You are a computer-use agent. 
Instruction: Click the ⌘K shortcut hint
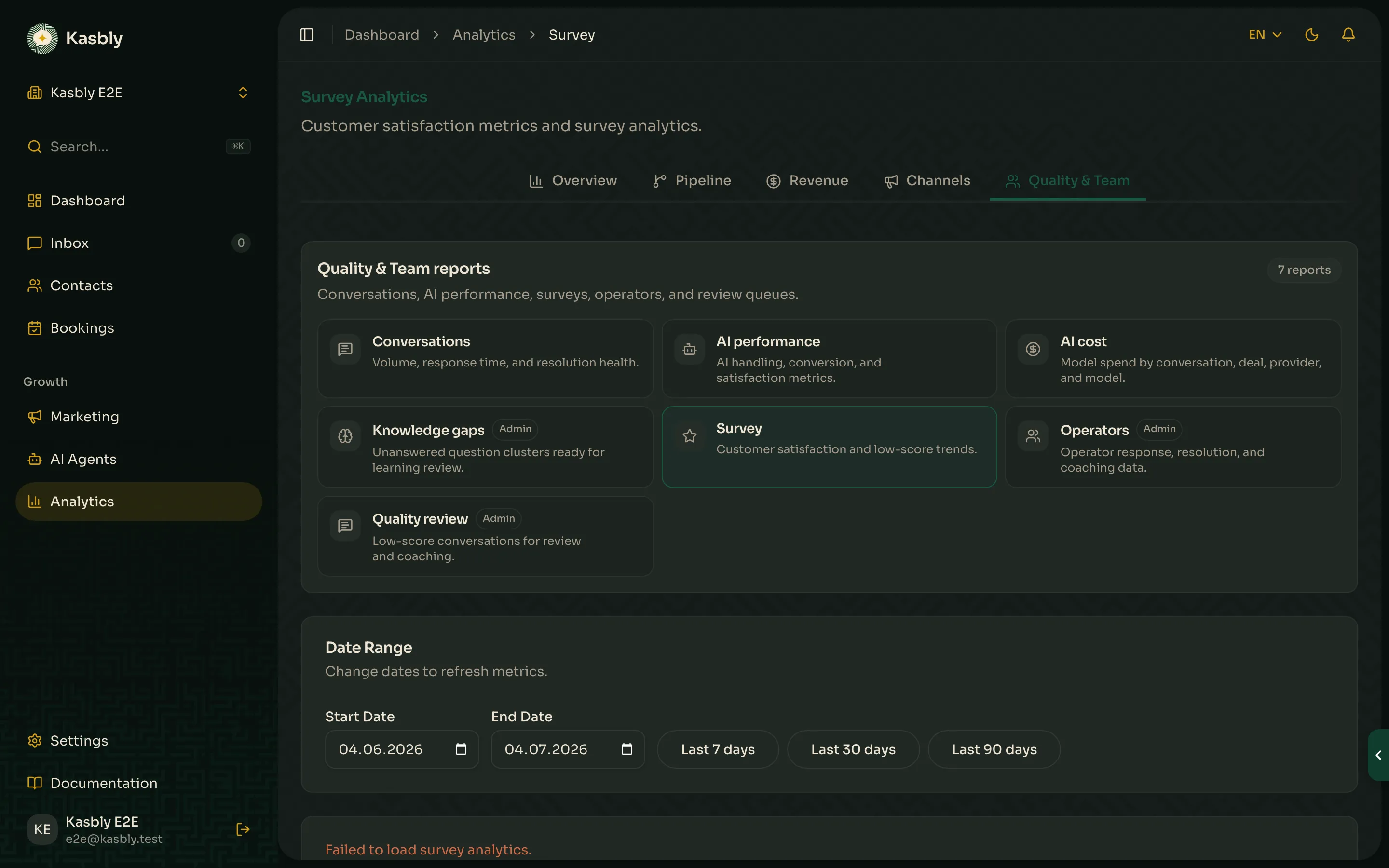pyautogui.click(x=238, y=147)
